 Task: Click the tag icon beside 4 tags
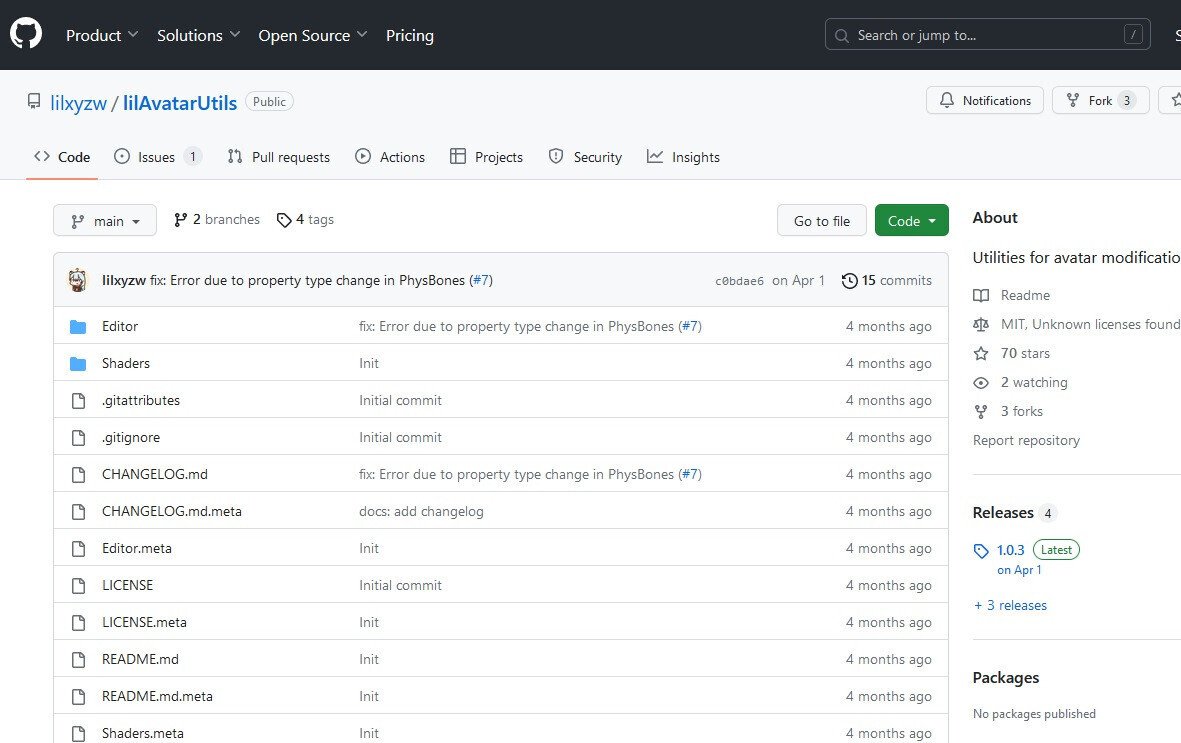pyautogui.click(x=284, y=220)
